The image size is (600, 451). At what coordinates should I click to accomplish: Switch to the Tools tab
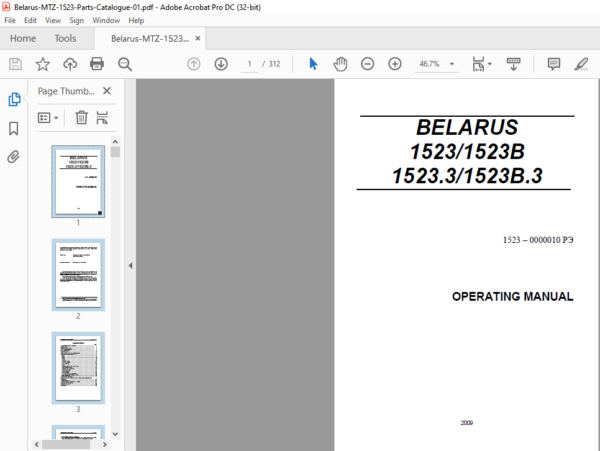click(65, 38)
